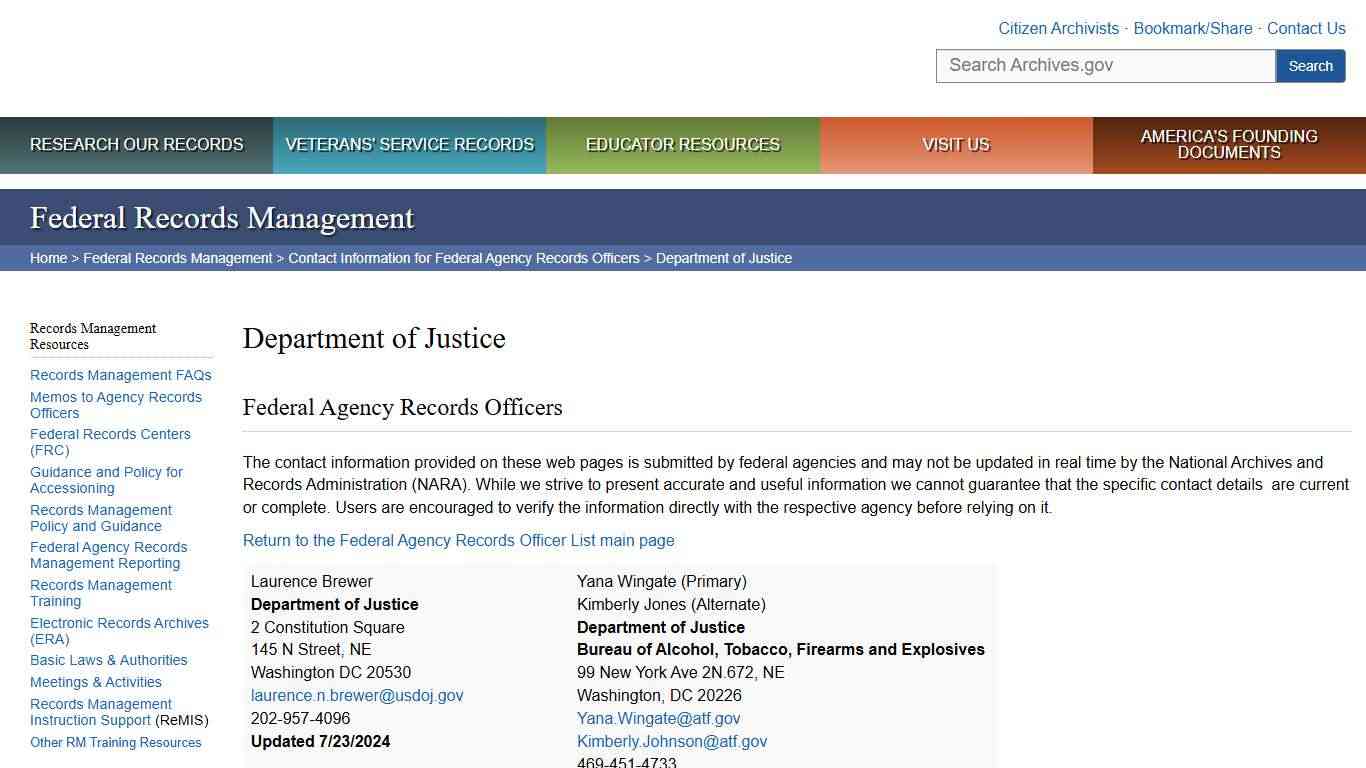Open Basic Laws & Authorities

pyautogui.click(x=108, y=660)
